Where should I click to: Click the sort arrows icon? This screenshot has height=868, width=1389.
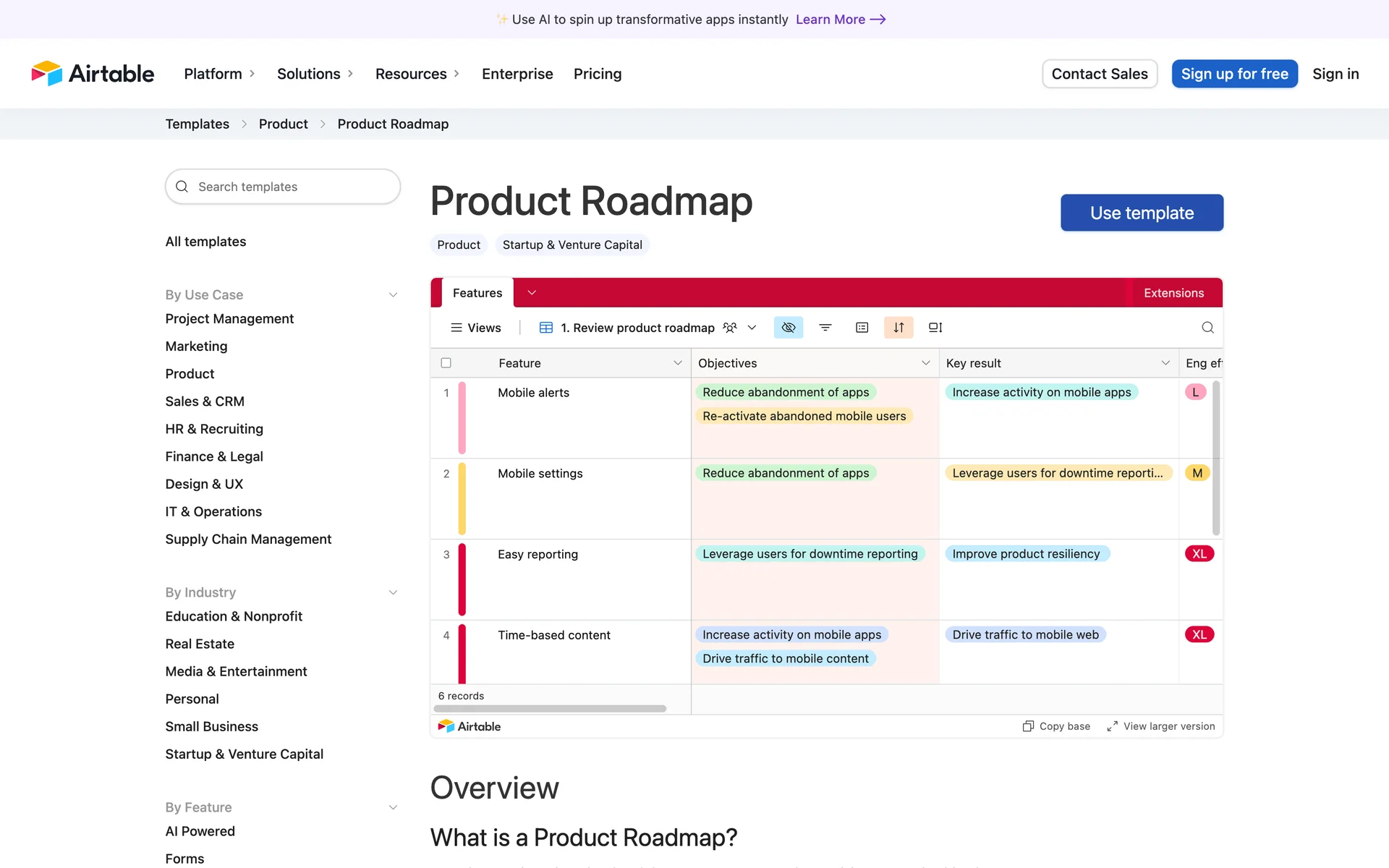[x=899, y=328]
